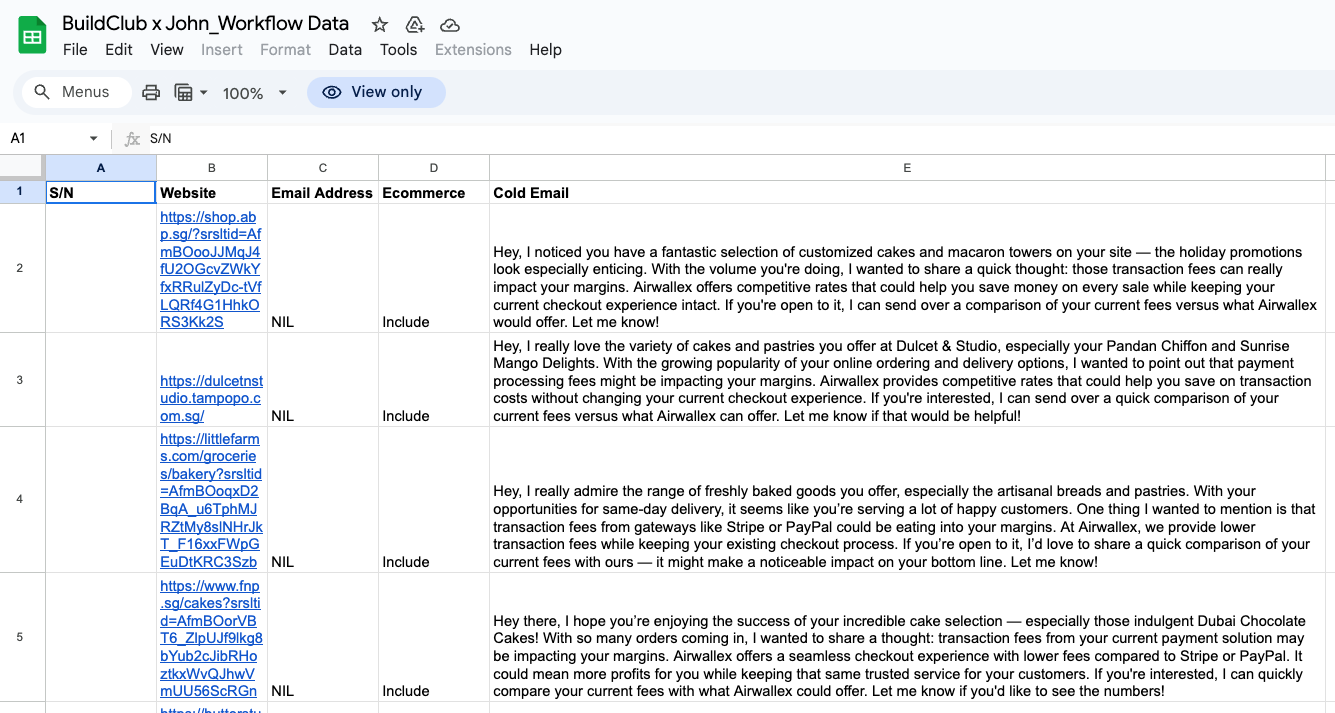This screenshot has width=1335, height=713.
Task: Open the dulcetnstudio.tampopo.com.sg link
Action: point(211,398)
